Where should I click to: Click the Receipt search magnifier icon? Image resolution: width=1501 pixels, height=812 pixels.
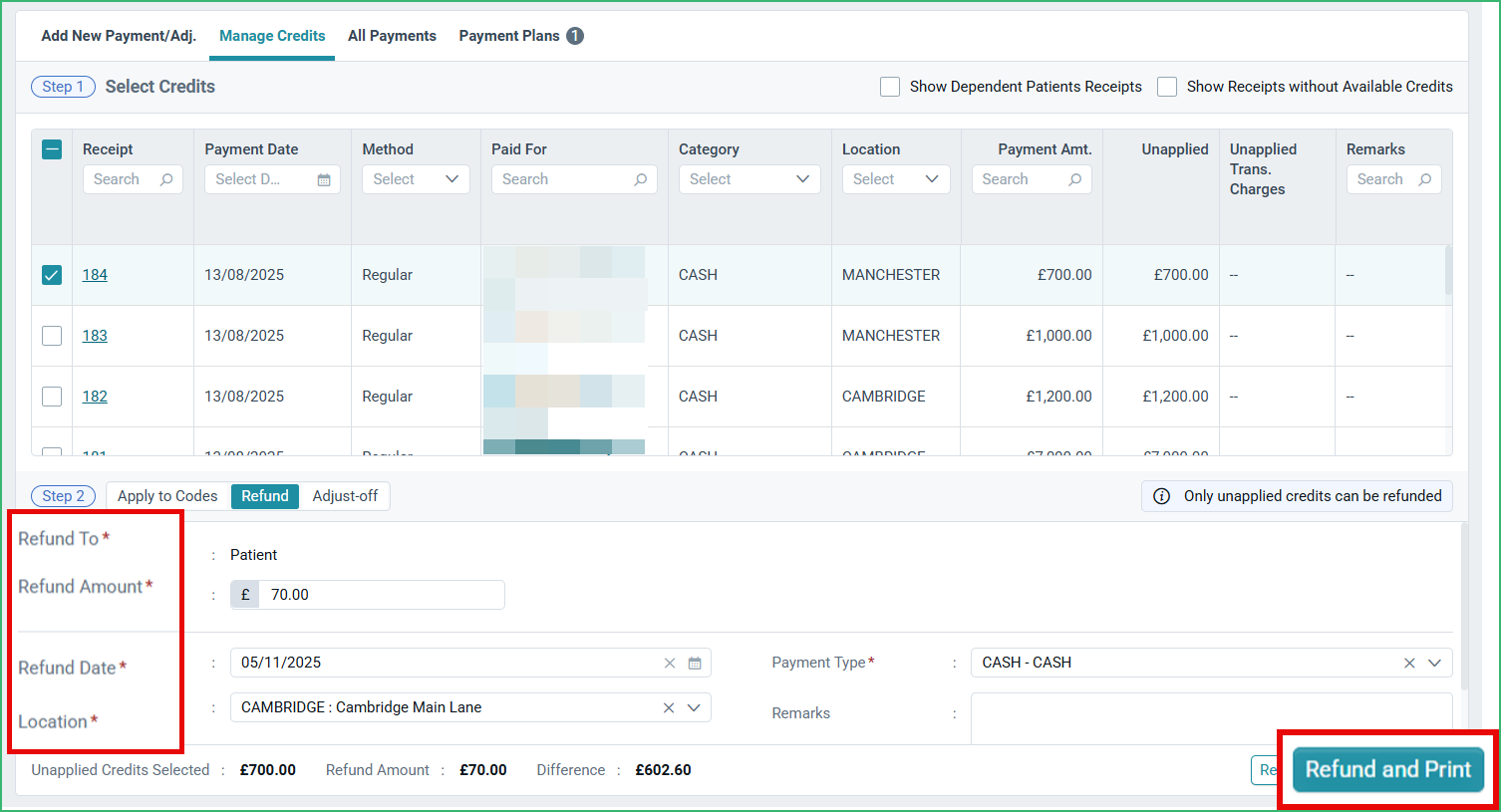[x=166, y=179]
